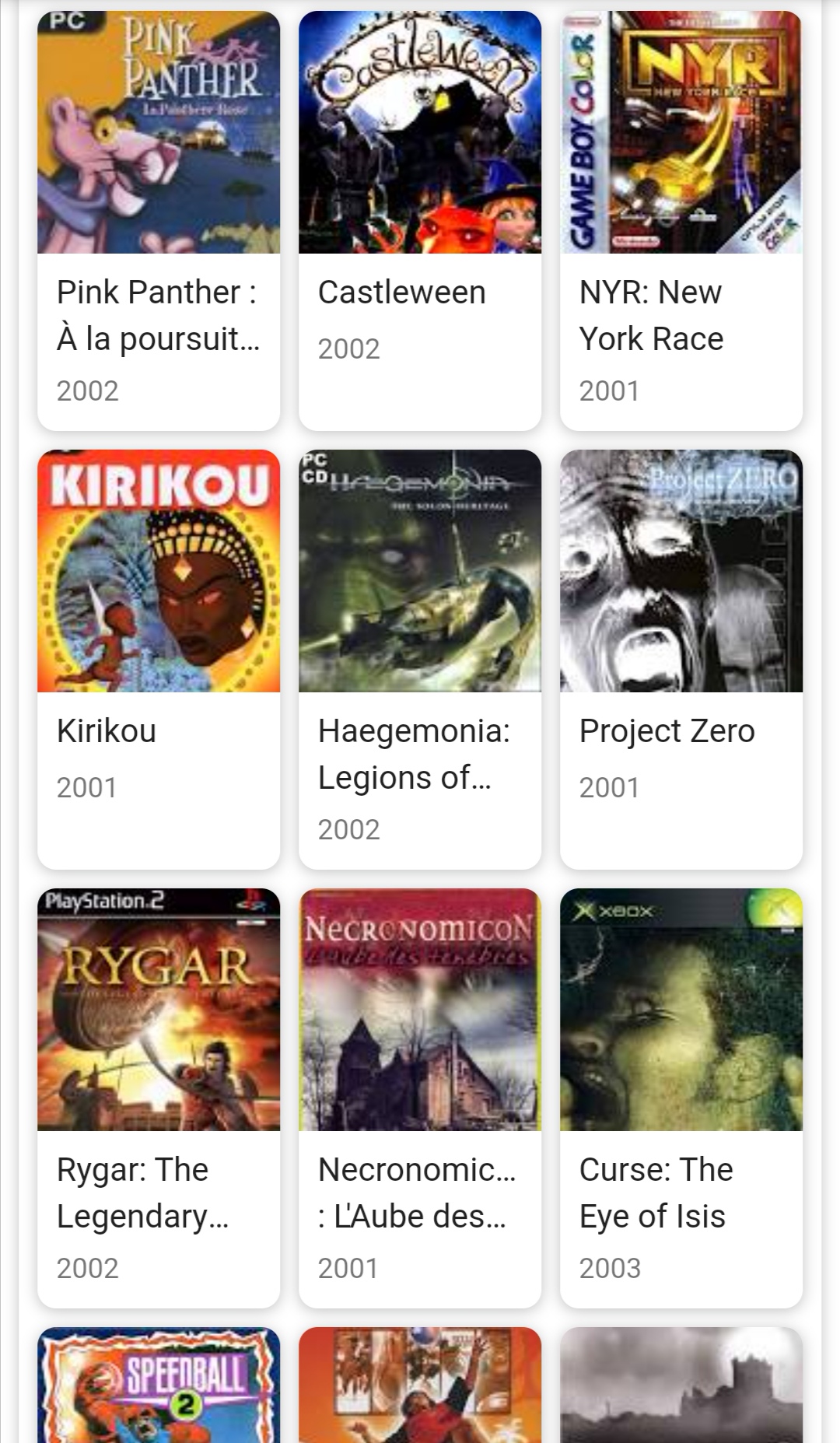Click the Castleween title text
Image resolution: width=840 pixels, height=1443 pixels.
pos(402,292)
